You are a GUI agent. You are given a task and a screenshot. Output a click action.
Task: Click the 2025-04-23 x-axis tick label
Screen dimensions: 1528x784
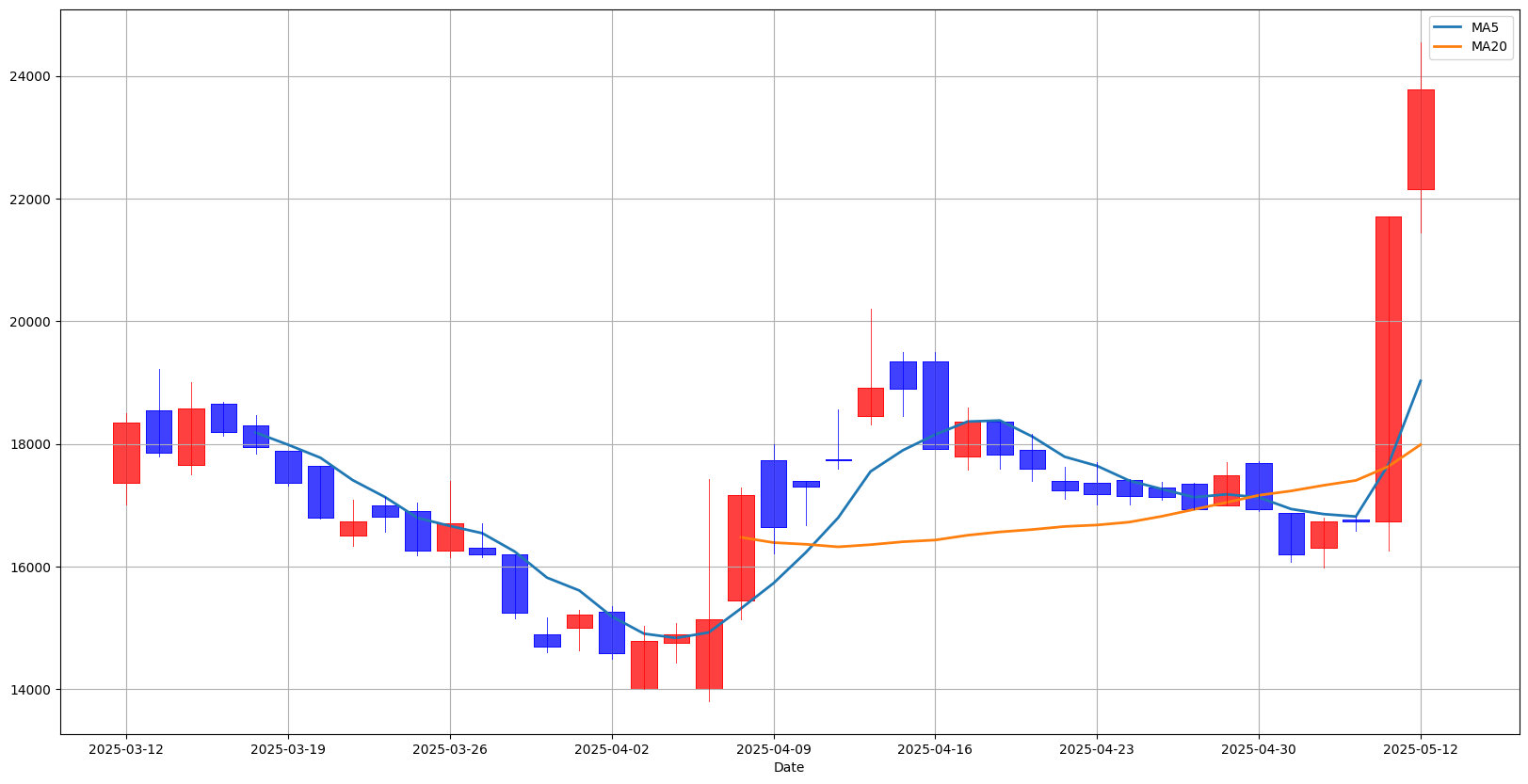1097,749
